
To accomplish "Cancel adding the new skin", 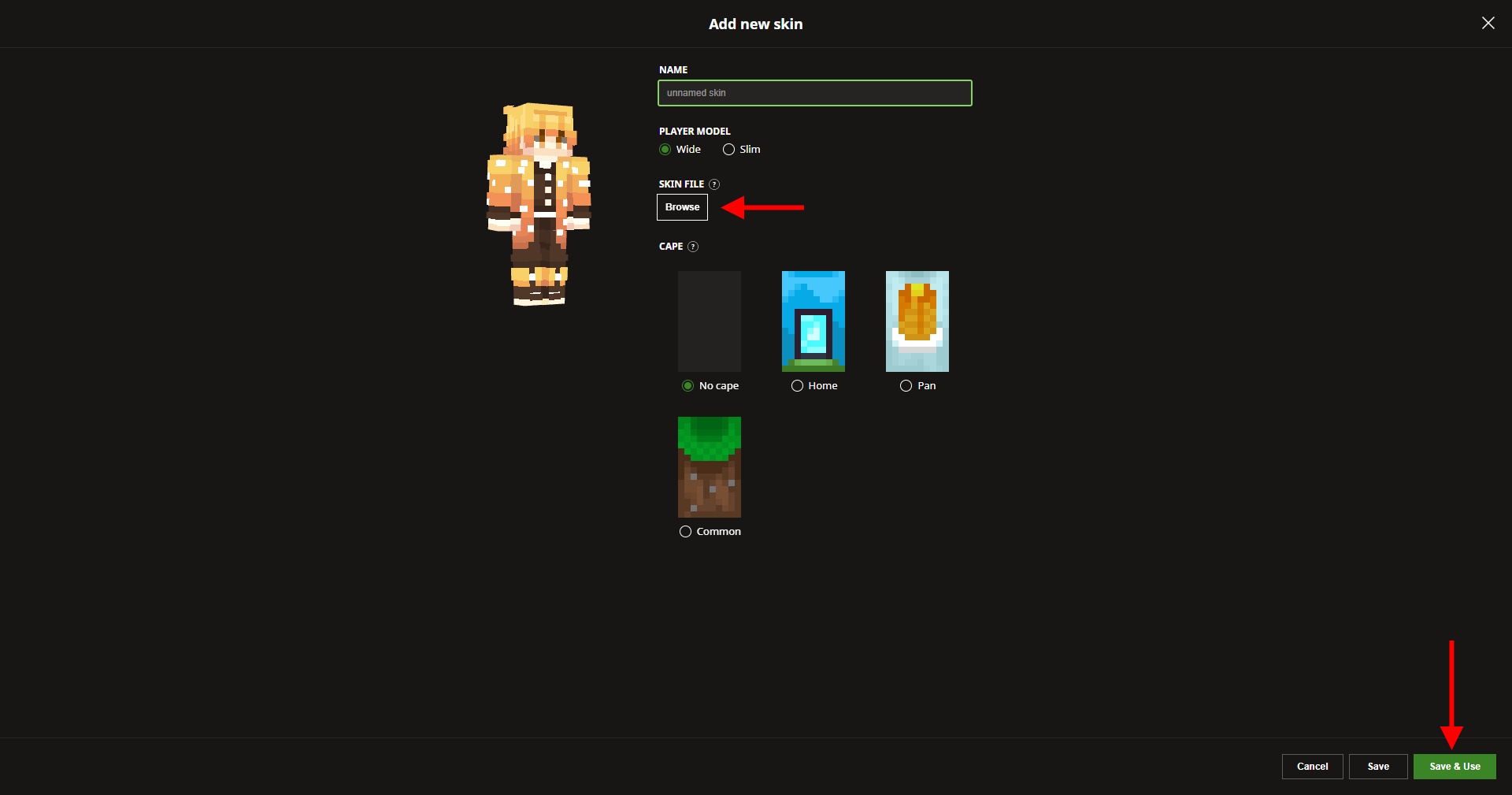I will tap(1311, 766).
